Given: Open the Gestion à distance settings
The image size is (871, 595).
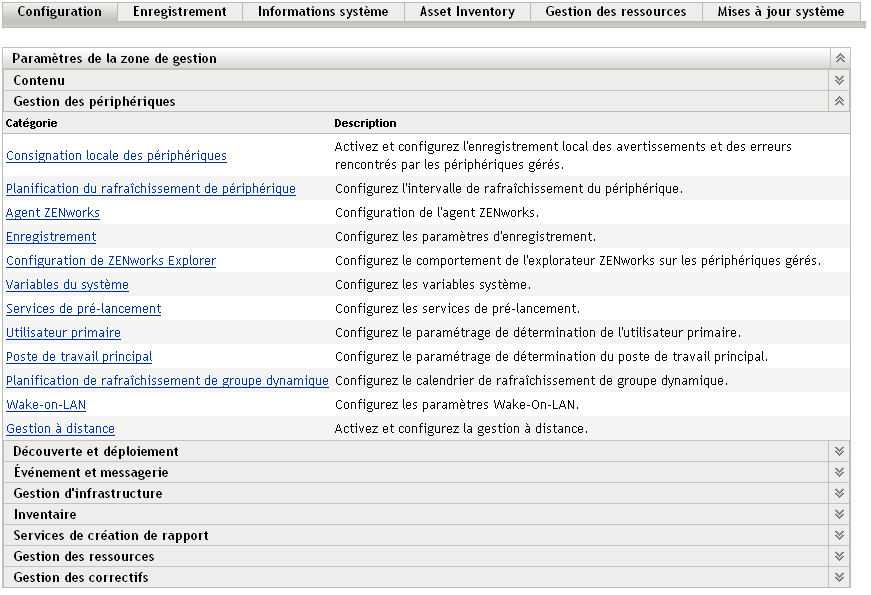Looking at the screenshot, I should tap(60, 428).
